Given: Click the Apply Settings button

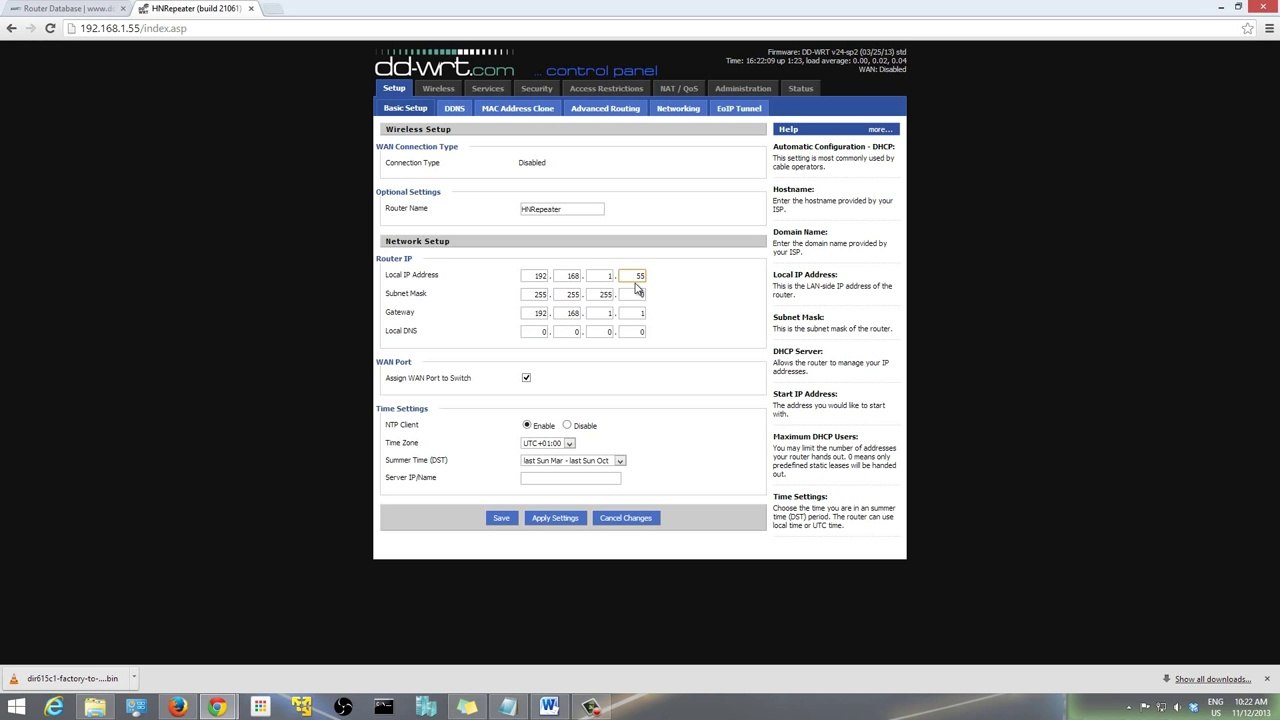Looking at the screenshot, I should coord(555,518).
